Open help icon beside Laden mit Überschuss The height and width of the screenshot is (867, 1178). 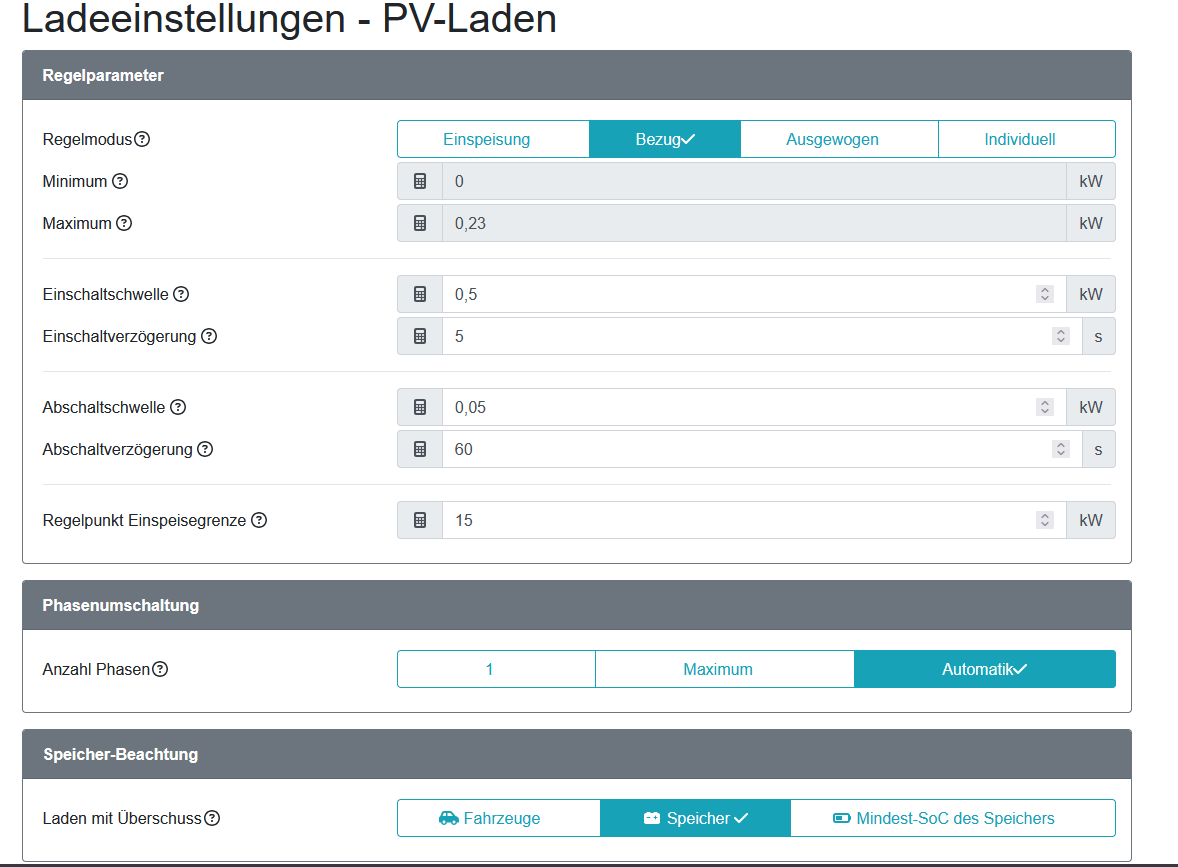(x=213, y=818)
